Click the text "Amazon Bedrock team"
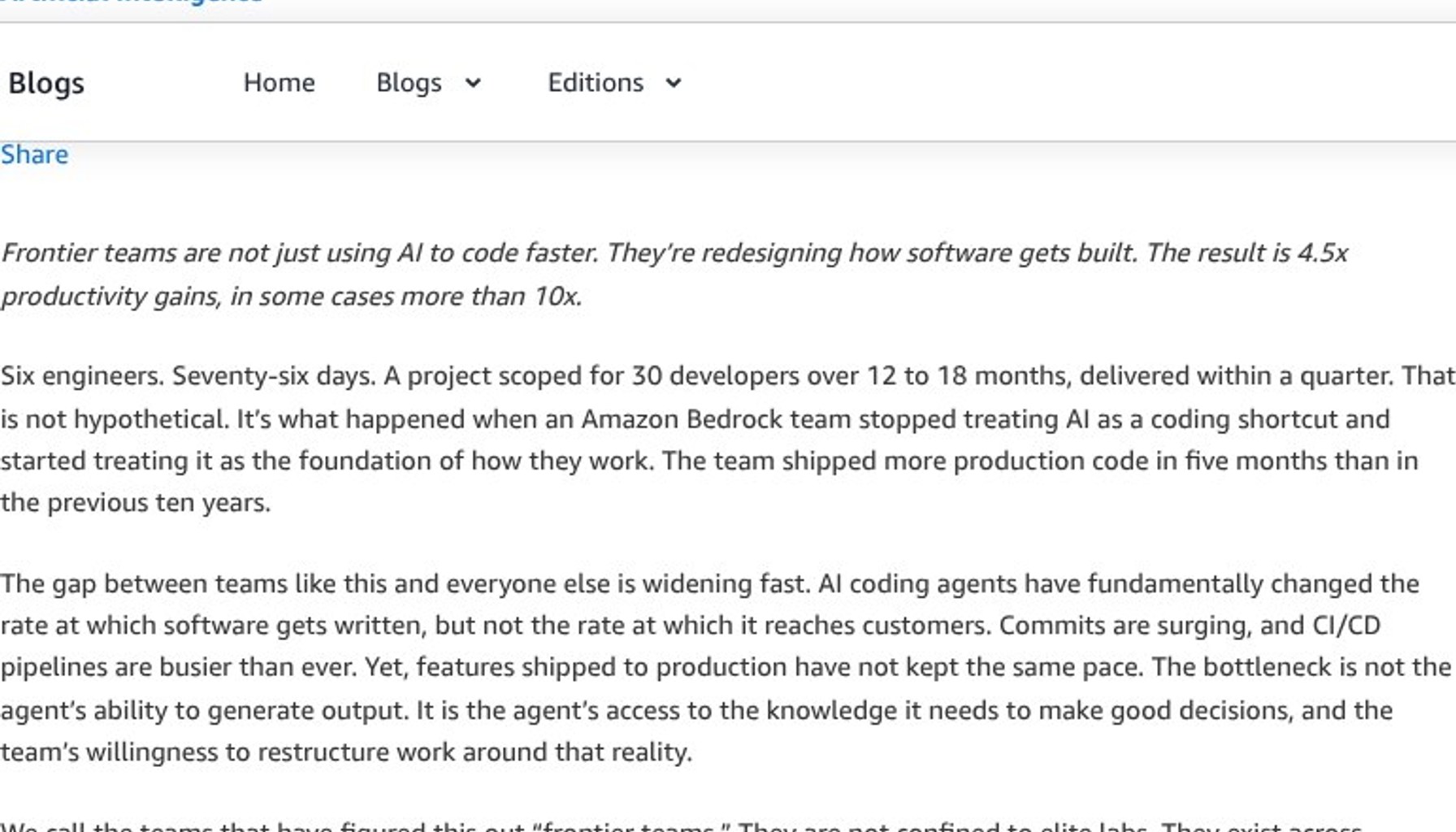1456x832 pixels. pyautogui.click(x=716, y=418)
